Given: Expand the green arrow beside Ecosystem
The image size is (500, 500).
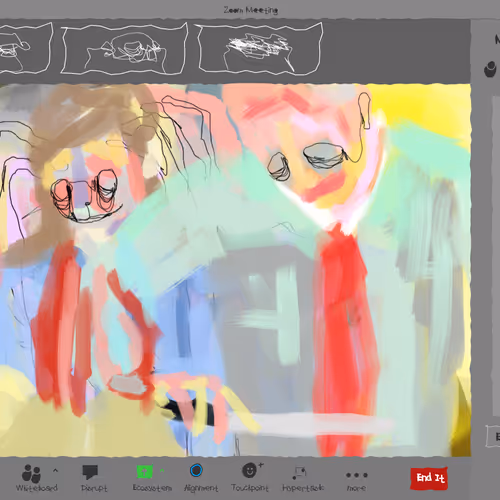Looking at the screenshot, I should pyautogui.click(x=162, y=470).
